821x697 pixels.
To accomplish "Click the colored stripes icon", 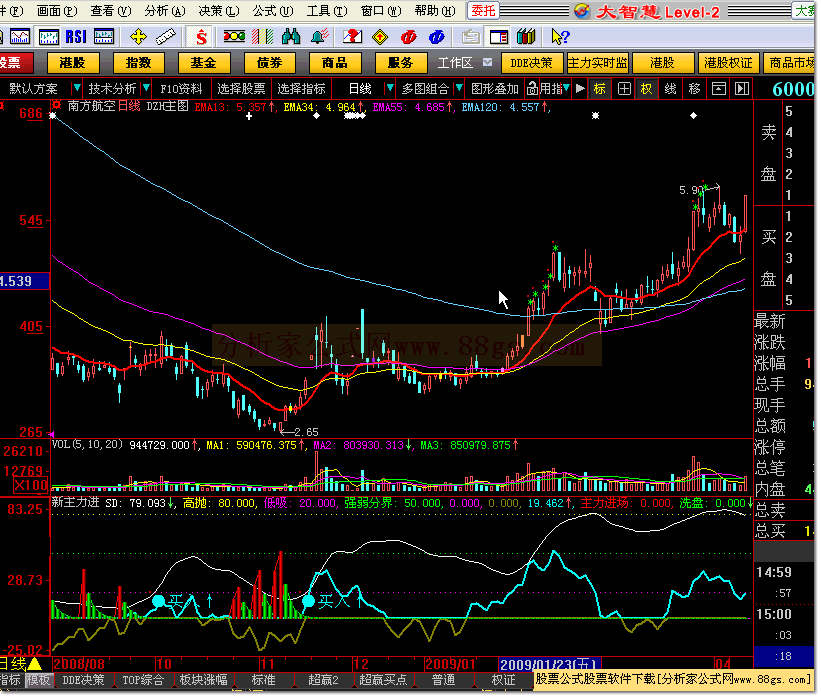I will (263, 37).
